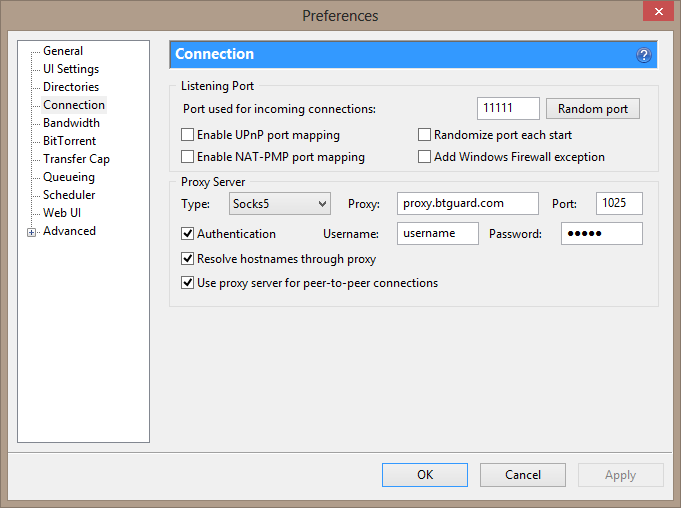Screen dimensions: 681x508
Task: Toggle proxy for peer-to-peer connections
Action: pos(188,283)
